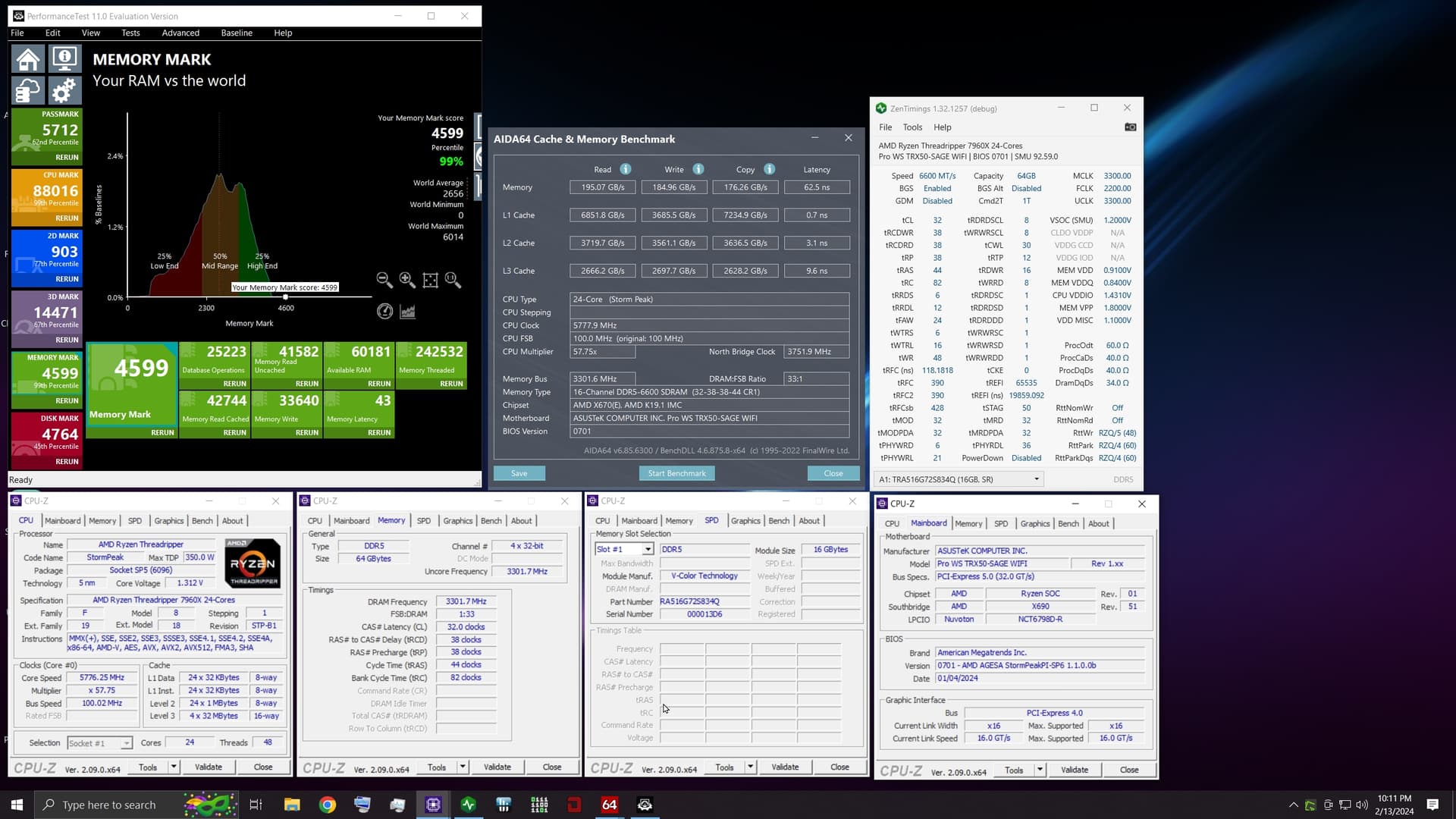The image size is (1456, 819).
Task: Switch to the SPD tab in Mainboard CPU-Z
Action: pos(1000,523)
